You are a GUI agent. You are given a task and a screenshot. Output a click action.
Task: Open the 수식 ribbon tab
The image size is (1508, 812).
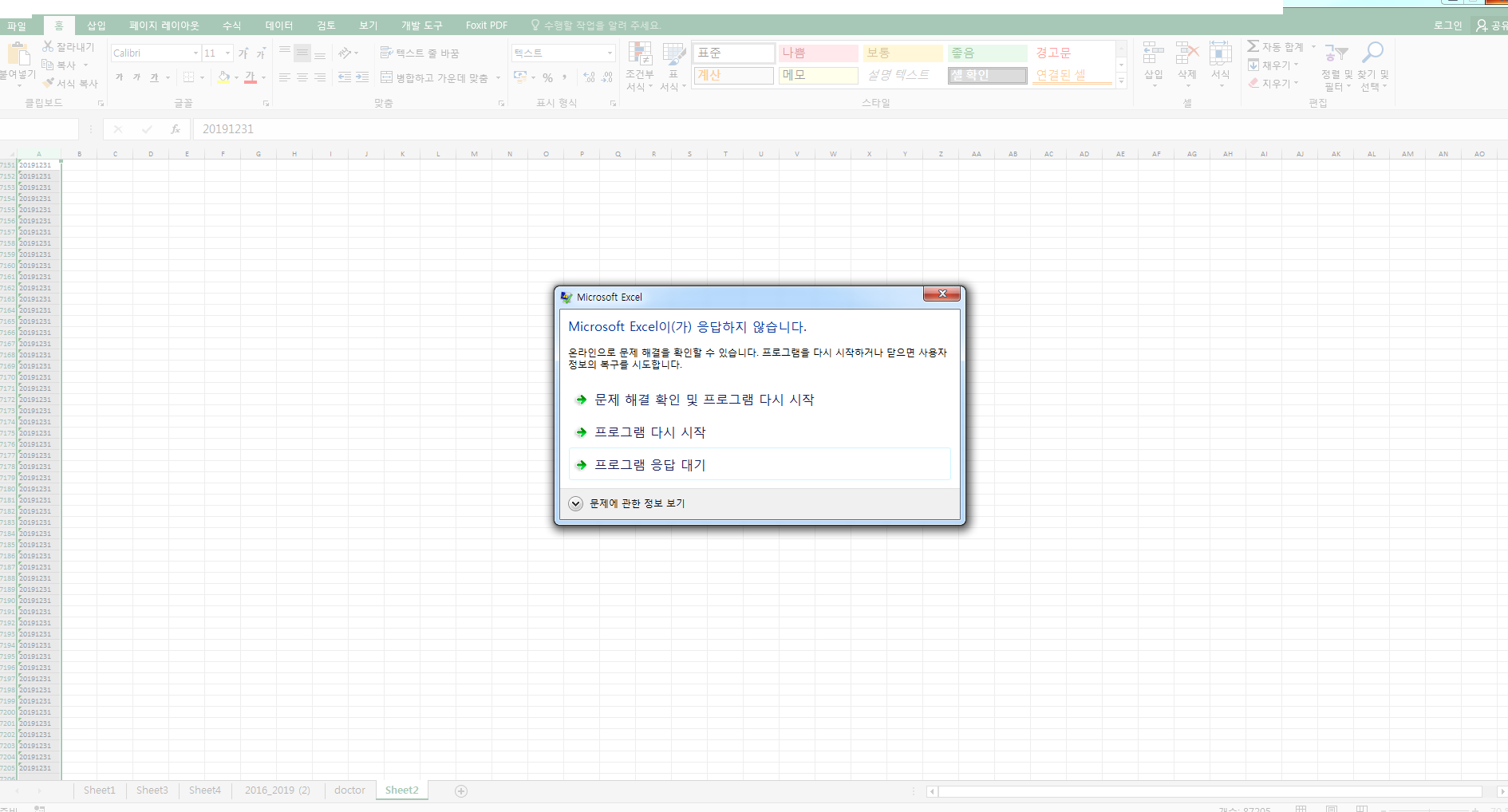click(x=231, y=26)
